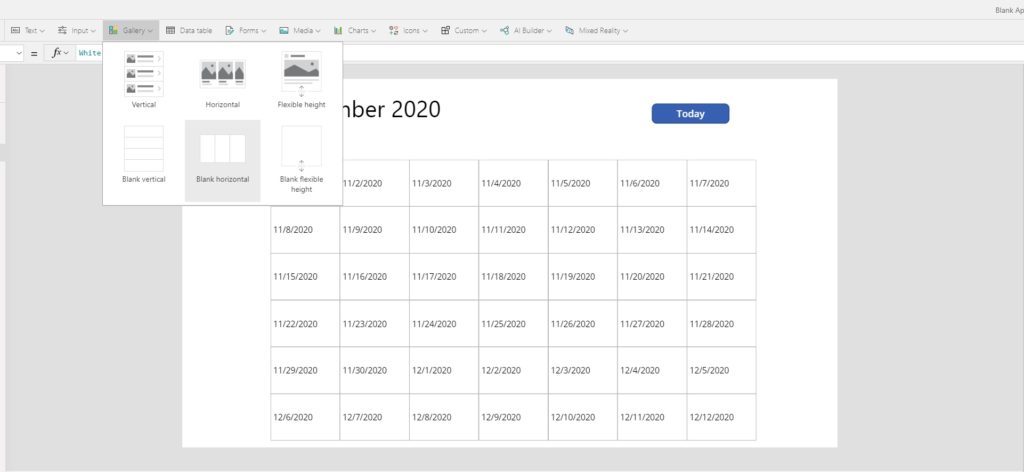Select the 11/13/2020 calendar cell
The height and width of the screenshot is (472, 1024).
(652, 230)
